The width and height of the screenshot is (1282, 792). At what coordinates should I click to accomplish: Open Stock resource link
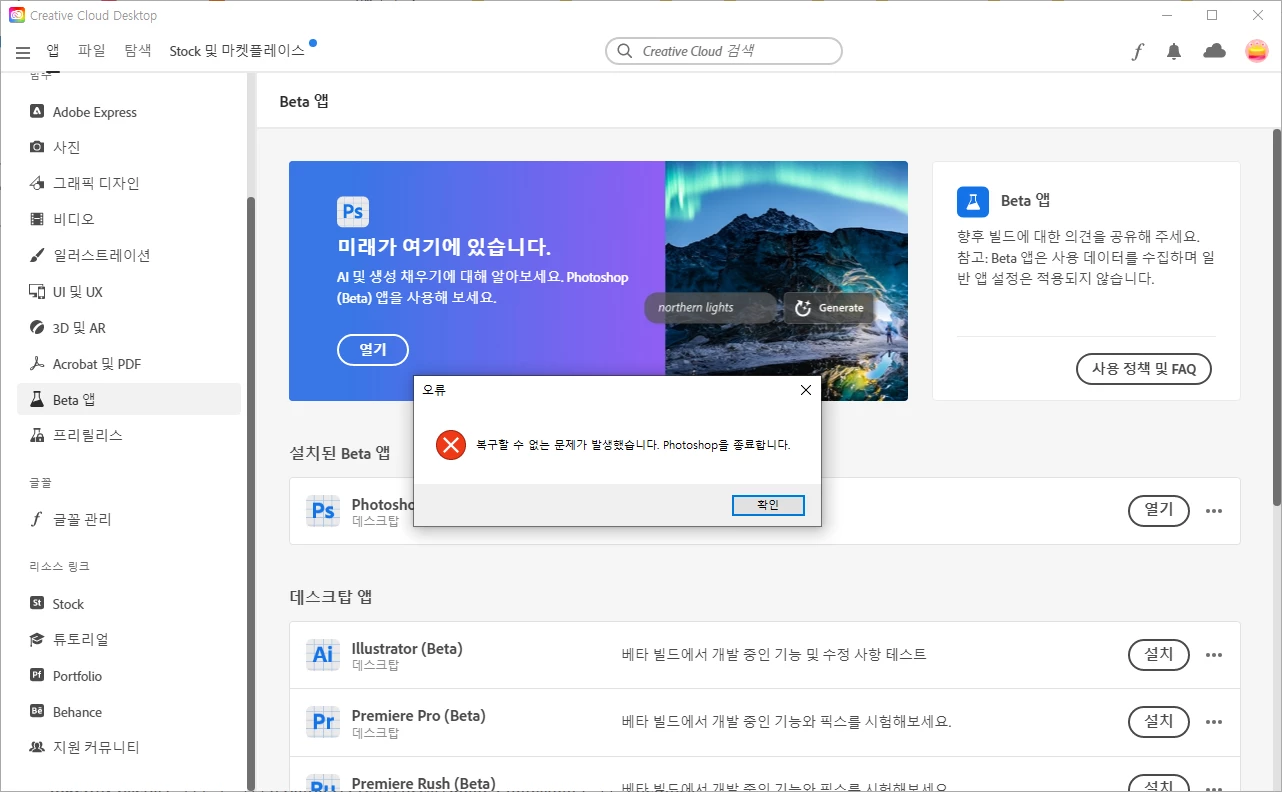click(129, 604)
